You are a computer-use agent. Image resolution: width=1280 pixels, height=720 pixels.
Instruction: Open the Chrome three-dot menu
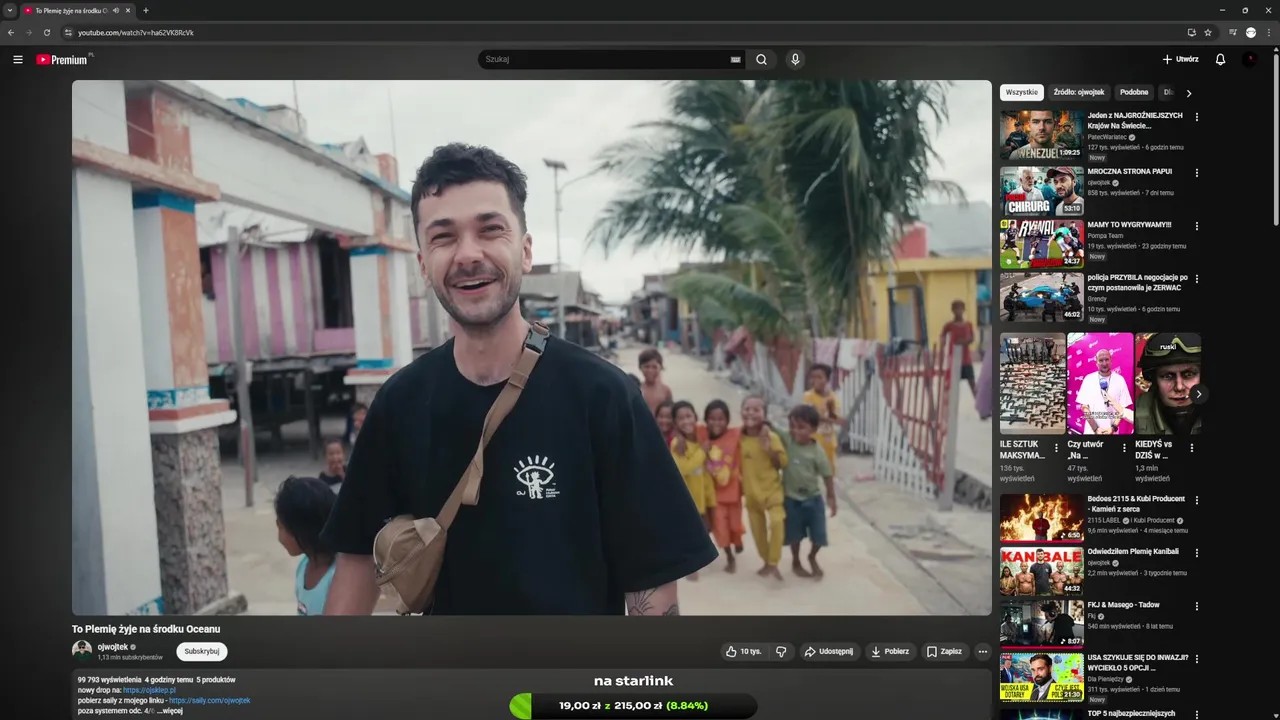[x=1269, y=32]
